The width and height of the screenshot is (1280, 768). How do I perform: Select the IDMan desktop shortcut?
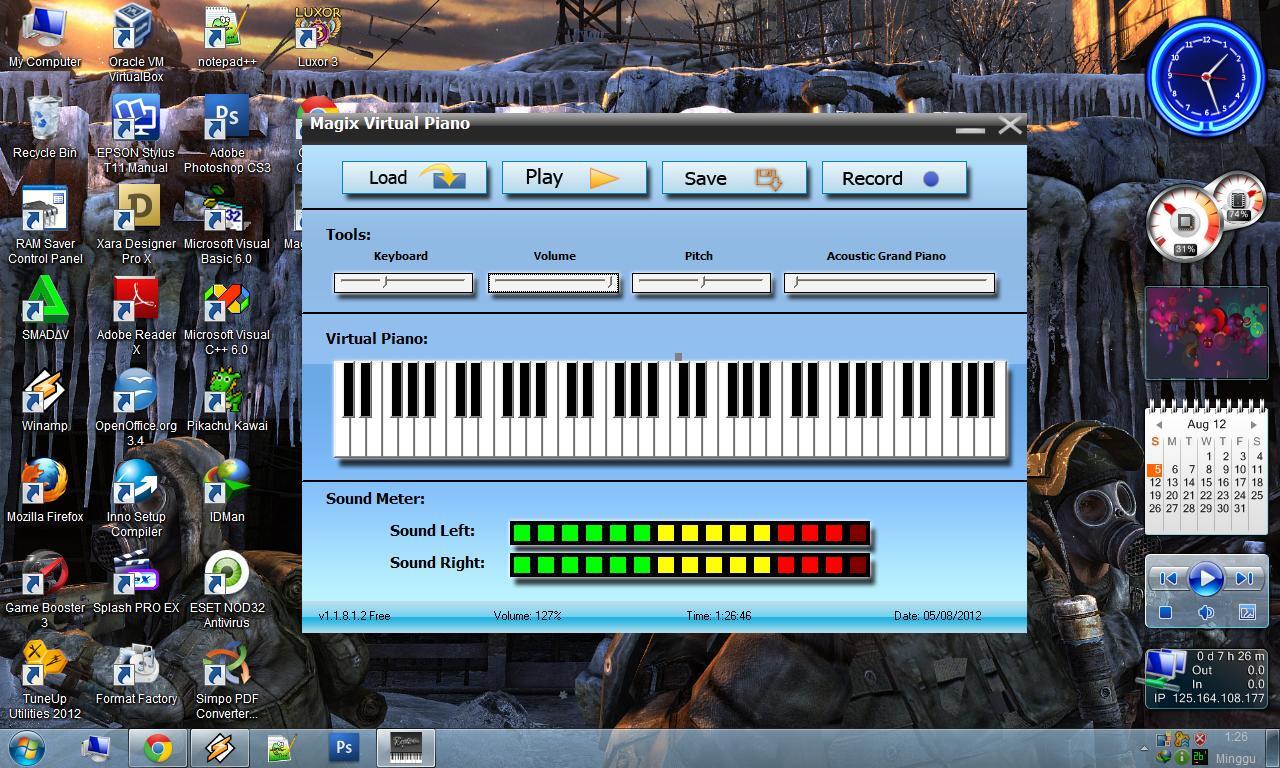[x=227, y=491]
